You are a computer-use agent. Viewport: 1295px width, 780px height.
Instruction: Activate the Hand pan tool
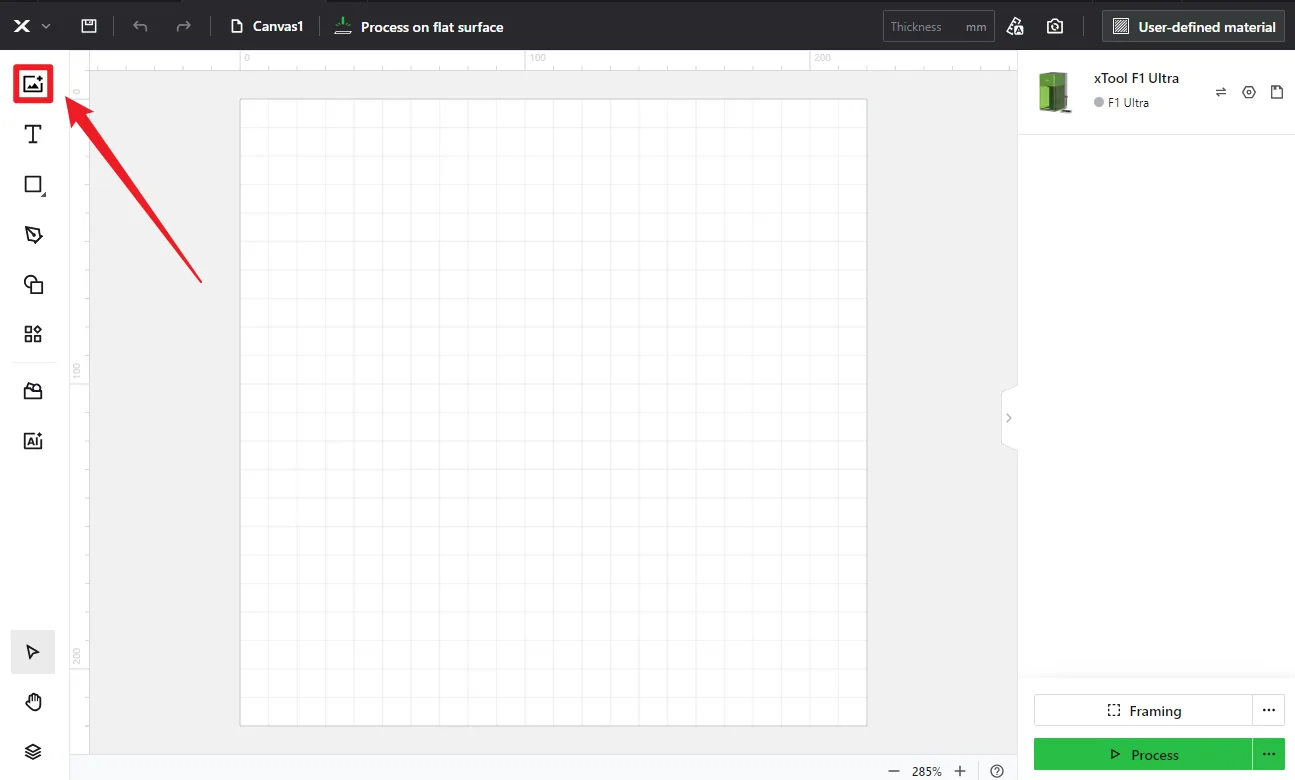[33, 702]
